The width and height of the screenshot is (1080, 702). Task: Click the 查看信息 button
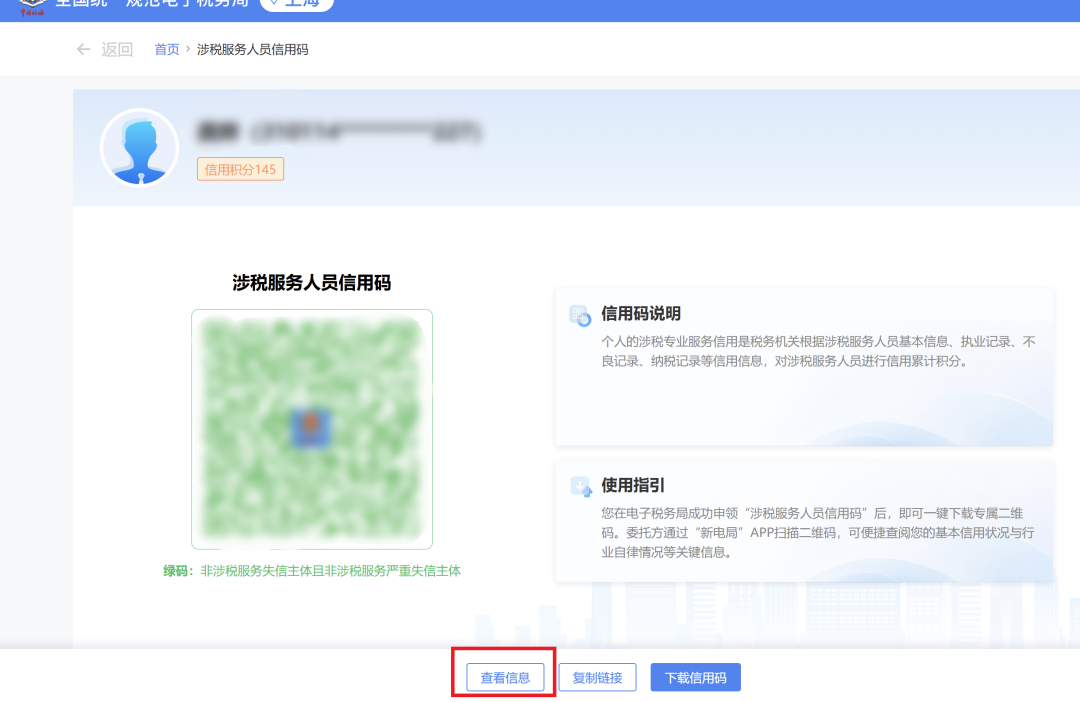(505, 677)
